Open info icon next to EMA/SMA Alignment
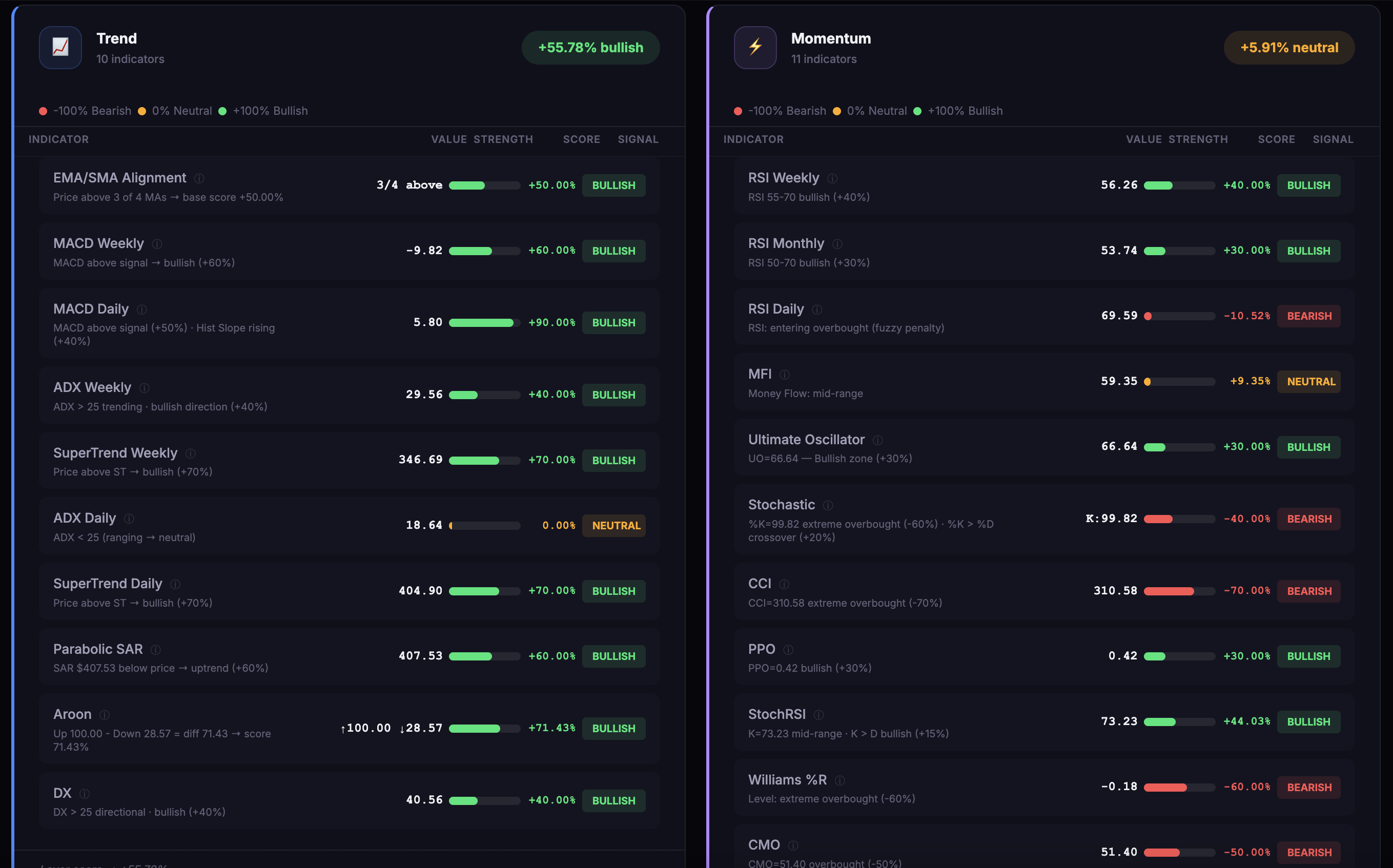 199,178
